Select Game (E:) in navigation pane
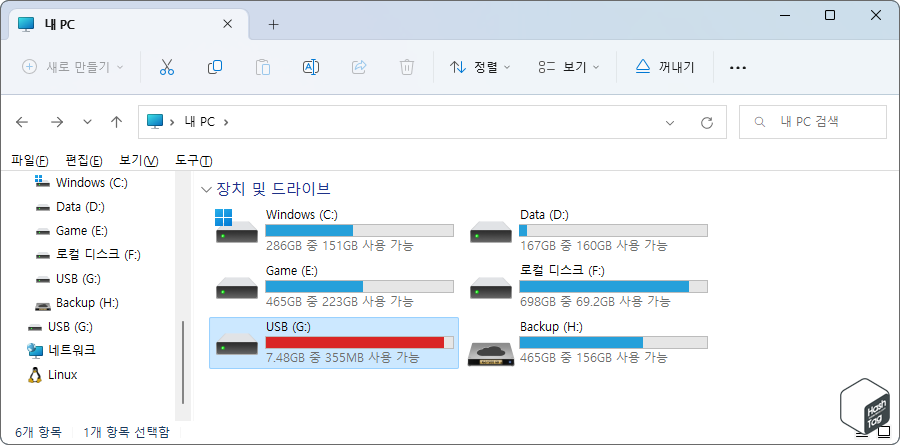900x445 pixels. pyautogui.click(x=82, y=231)
